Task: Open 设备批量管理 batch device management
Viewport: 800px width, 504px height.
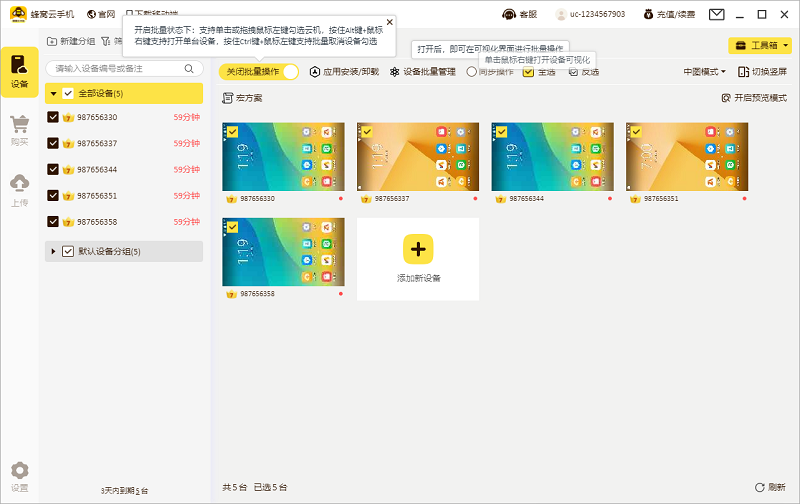Action: pyautogui.click(x=423, y=72)
